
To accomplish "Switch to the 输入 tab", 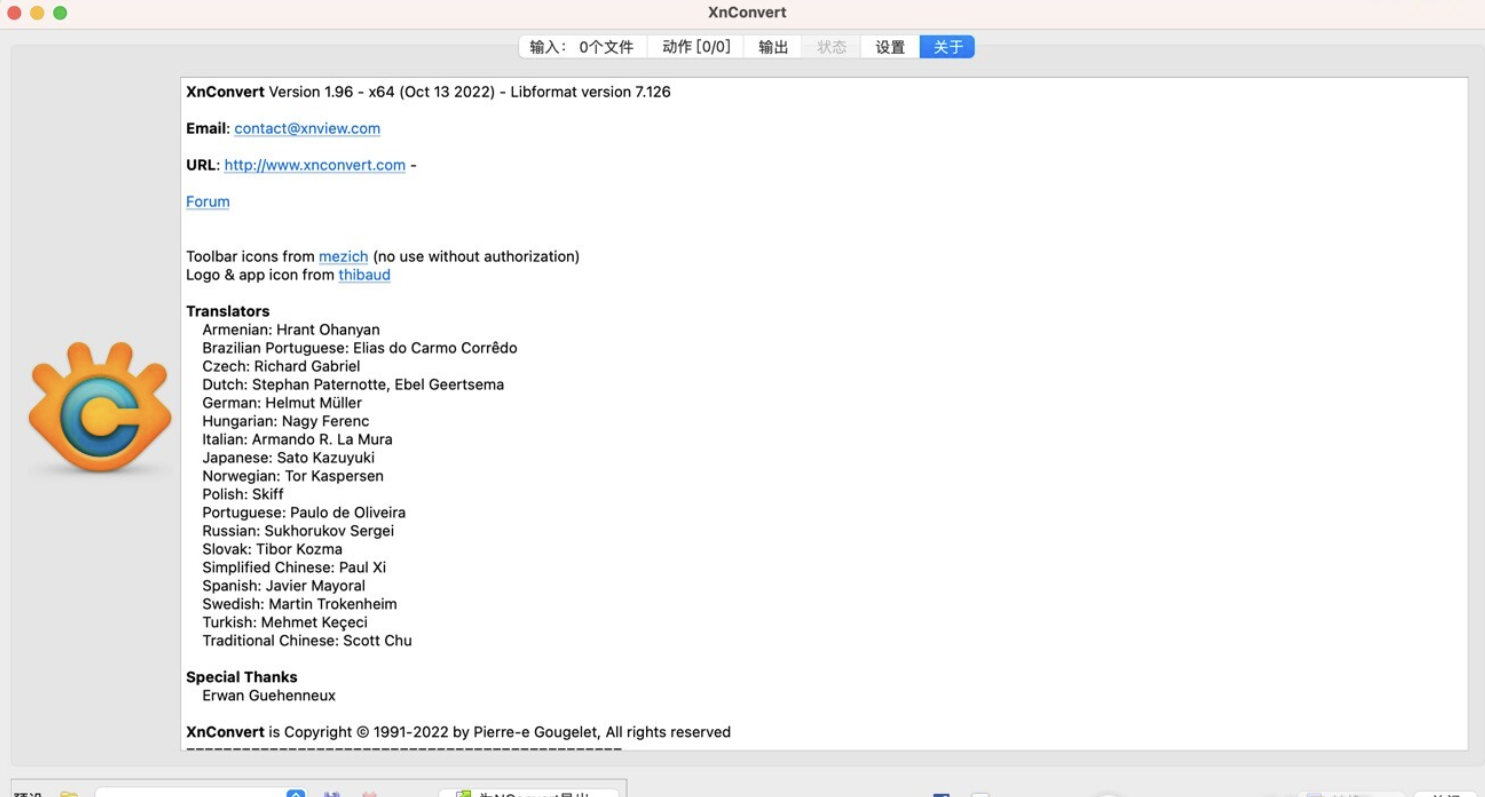I will click(582, 47).
